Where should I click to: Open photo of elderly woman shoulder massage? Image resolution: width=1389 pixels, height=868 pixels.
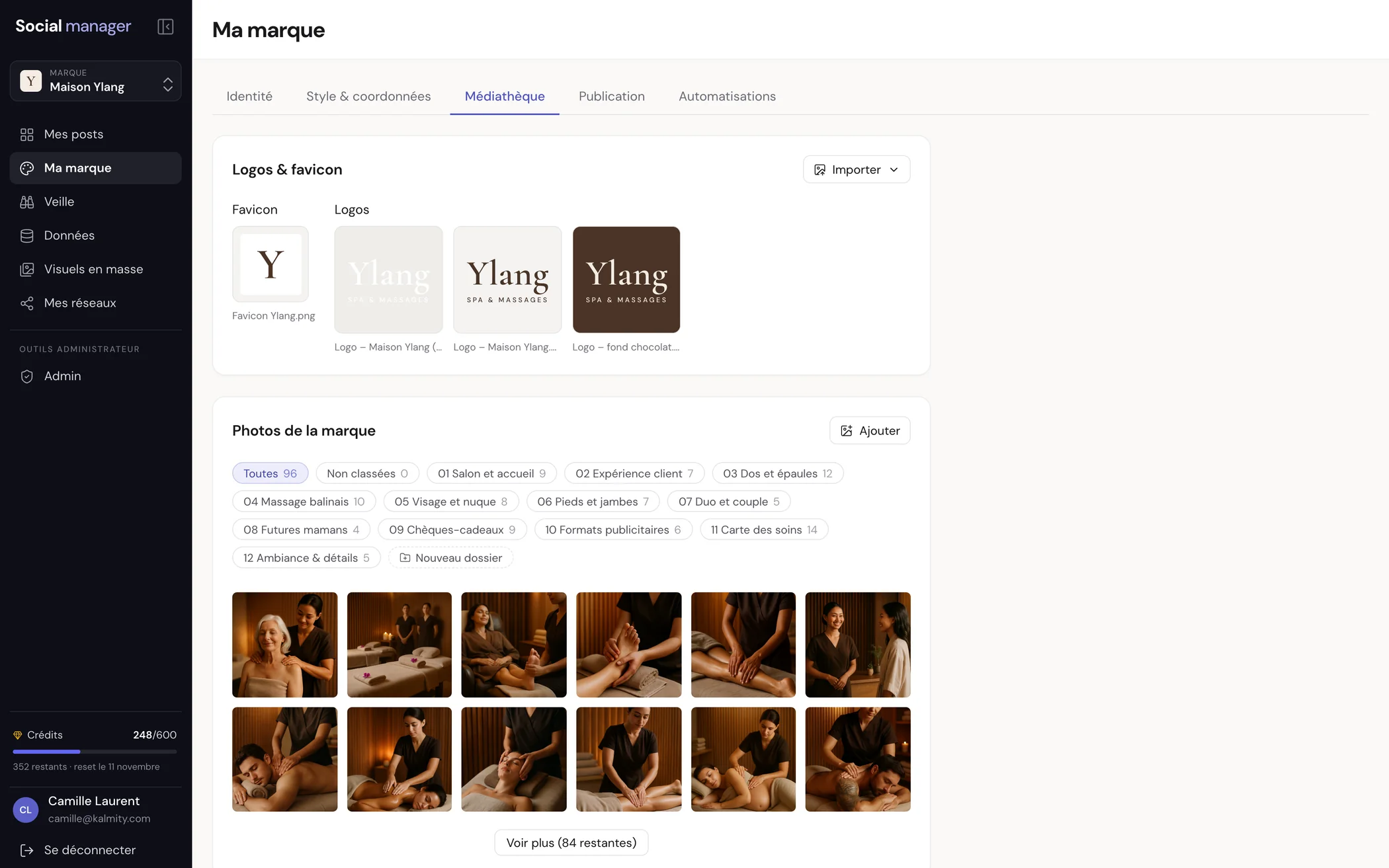tap(285, 645)
